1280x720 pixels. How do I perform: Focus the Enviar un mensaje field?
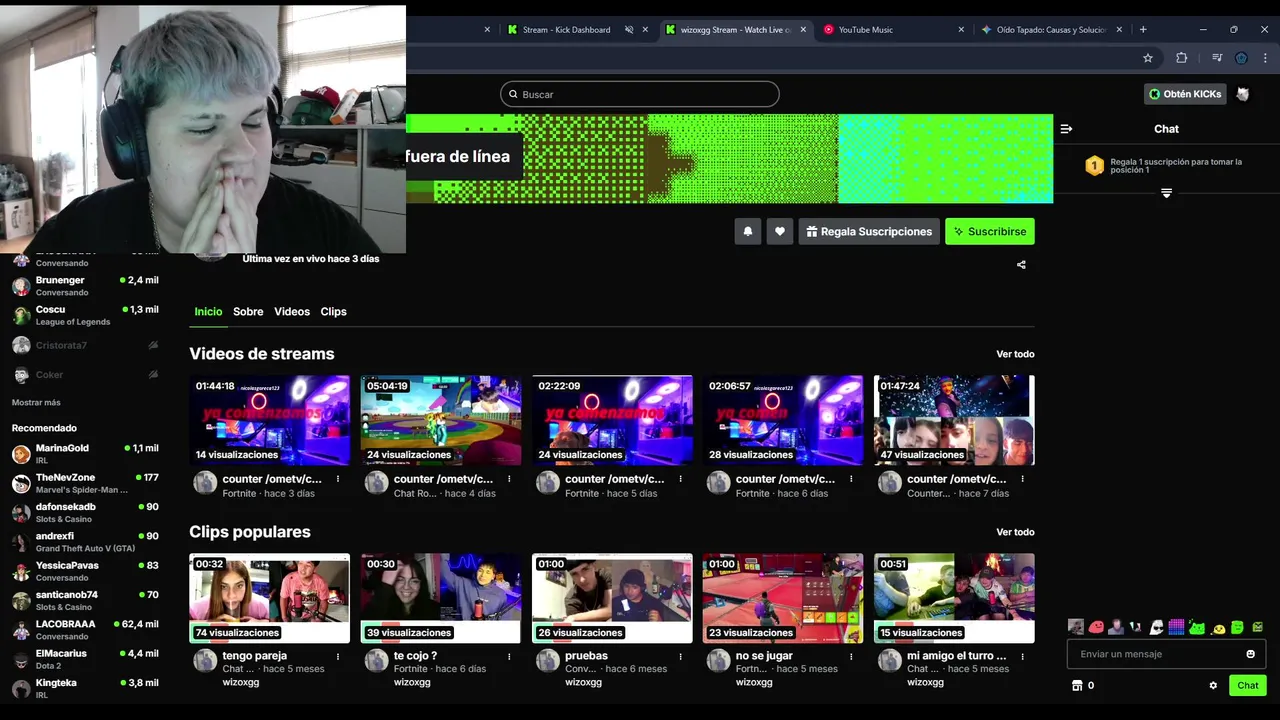coord(1166,654)
